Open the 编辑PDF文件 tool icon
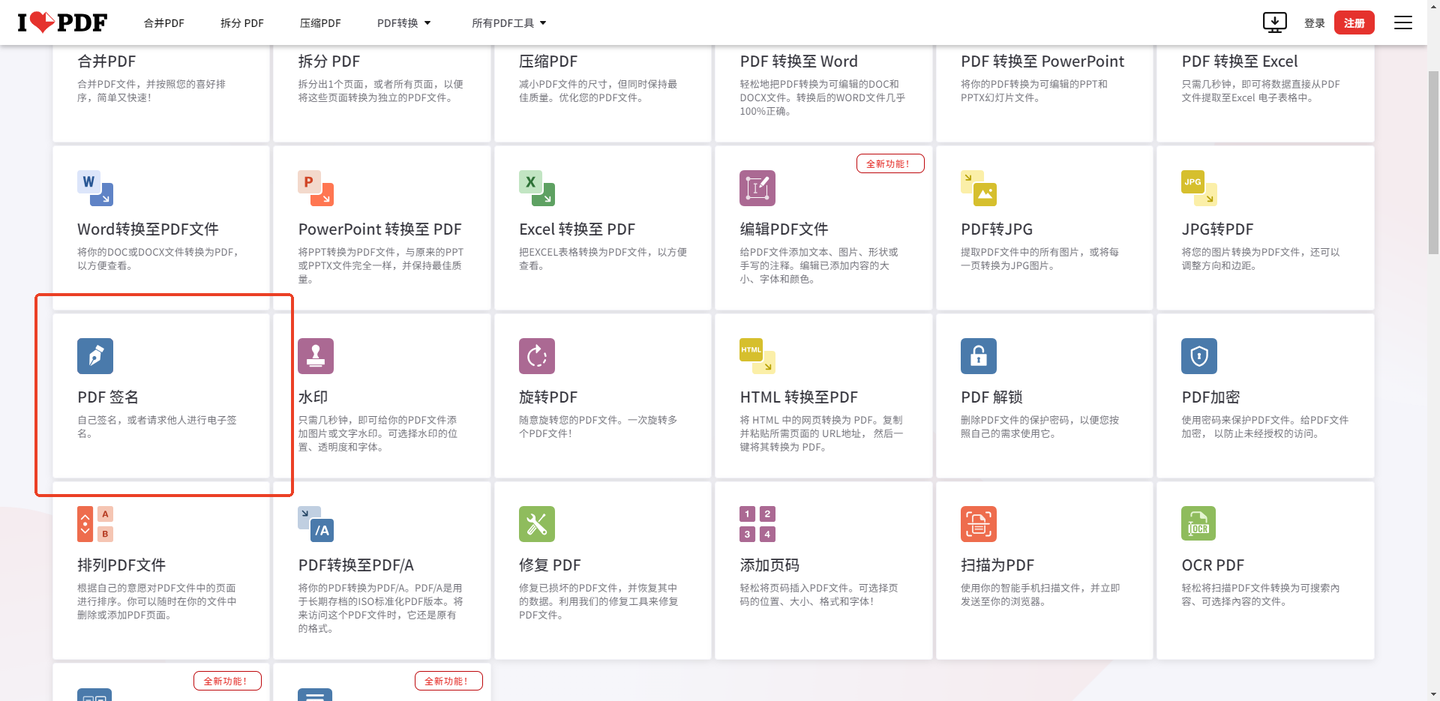 [758, 188]
